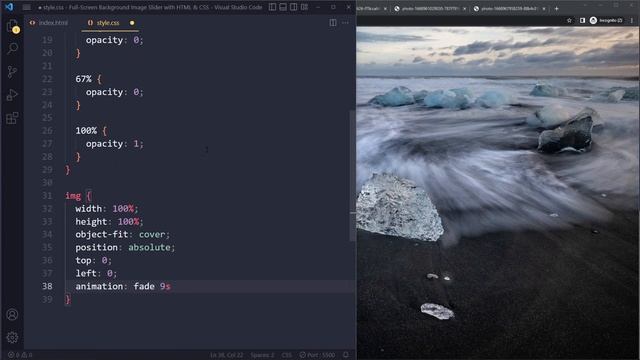This screenshot has height=360, width=640.
Task: Open editor More Actions ellipsis
Action: click(x=345, y=23)
